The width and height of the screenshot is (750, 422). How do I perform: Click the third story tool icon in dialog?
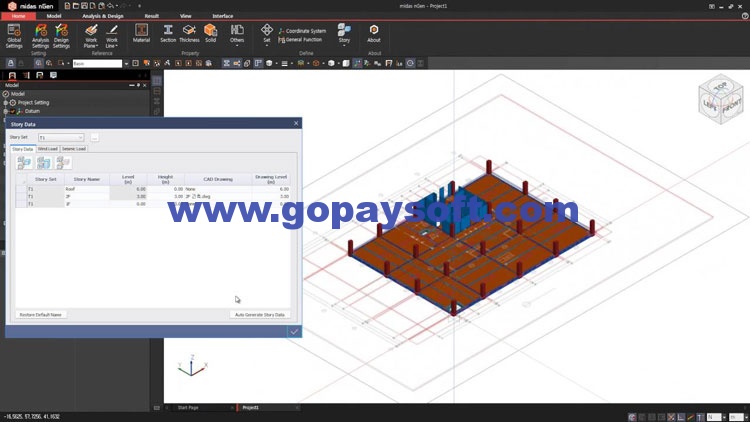click(x=63, y=163)
